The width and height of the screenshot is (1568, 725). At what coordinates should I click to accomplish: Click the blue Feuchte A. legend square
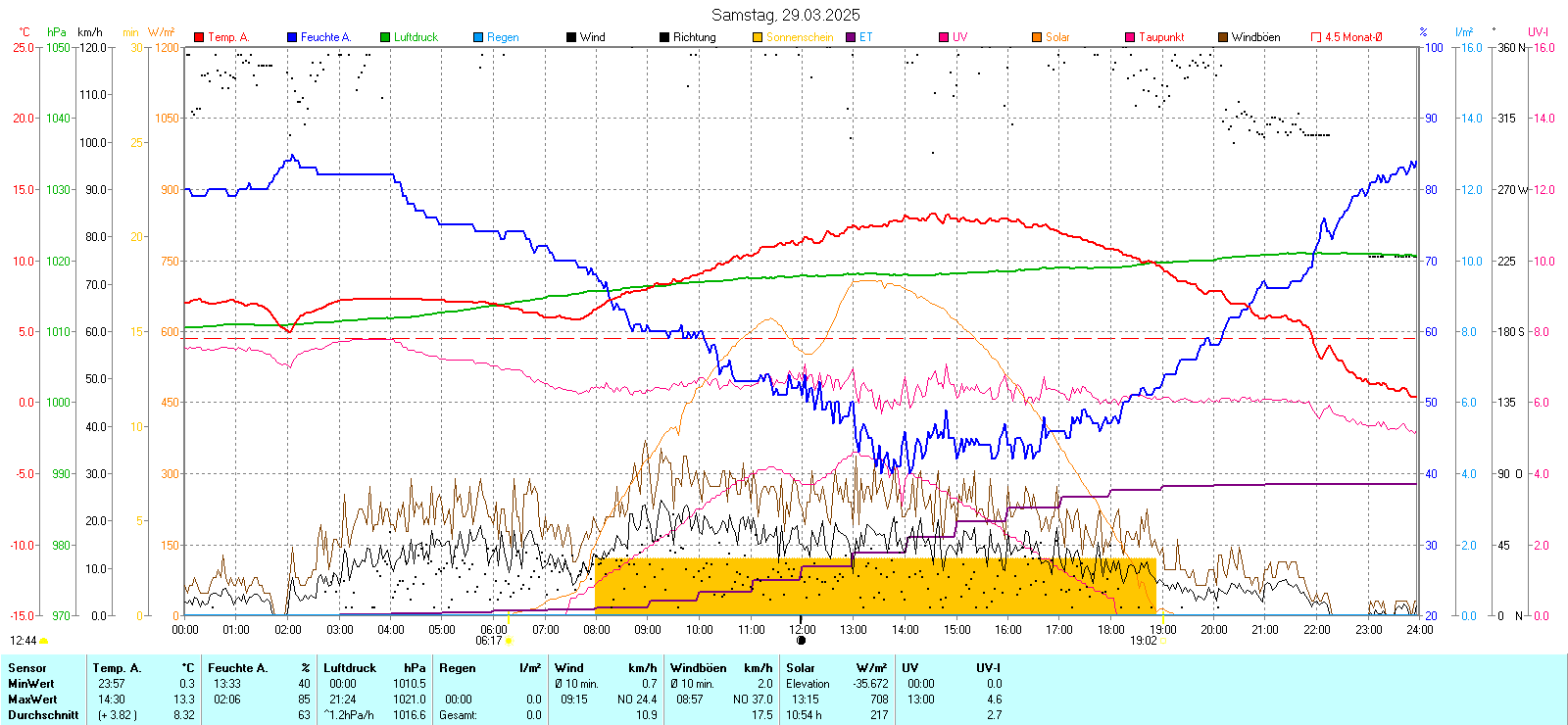tap(292, 37)
